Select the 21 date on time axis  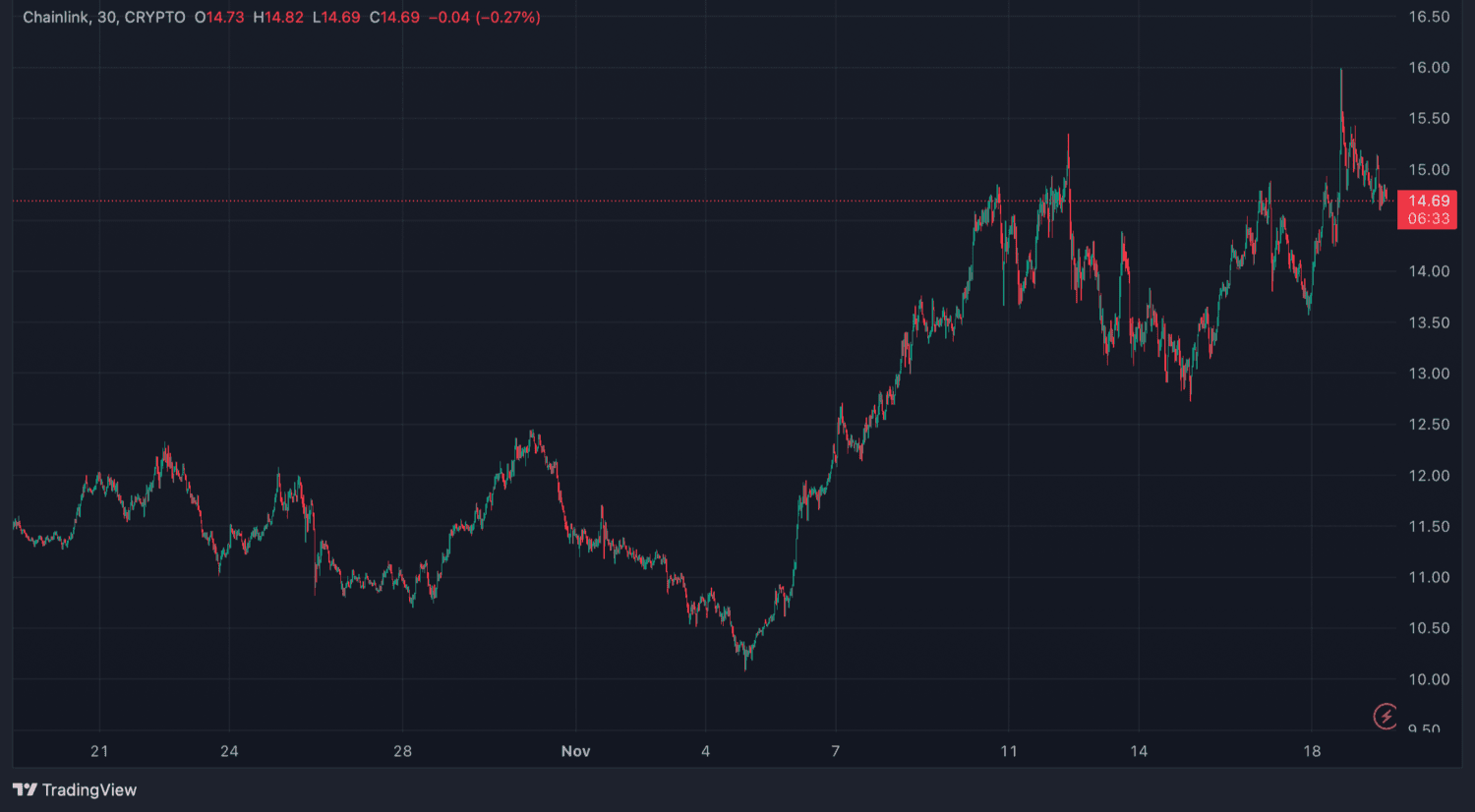[x=99, y=751]
